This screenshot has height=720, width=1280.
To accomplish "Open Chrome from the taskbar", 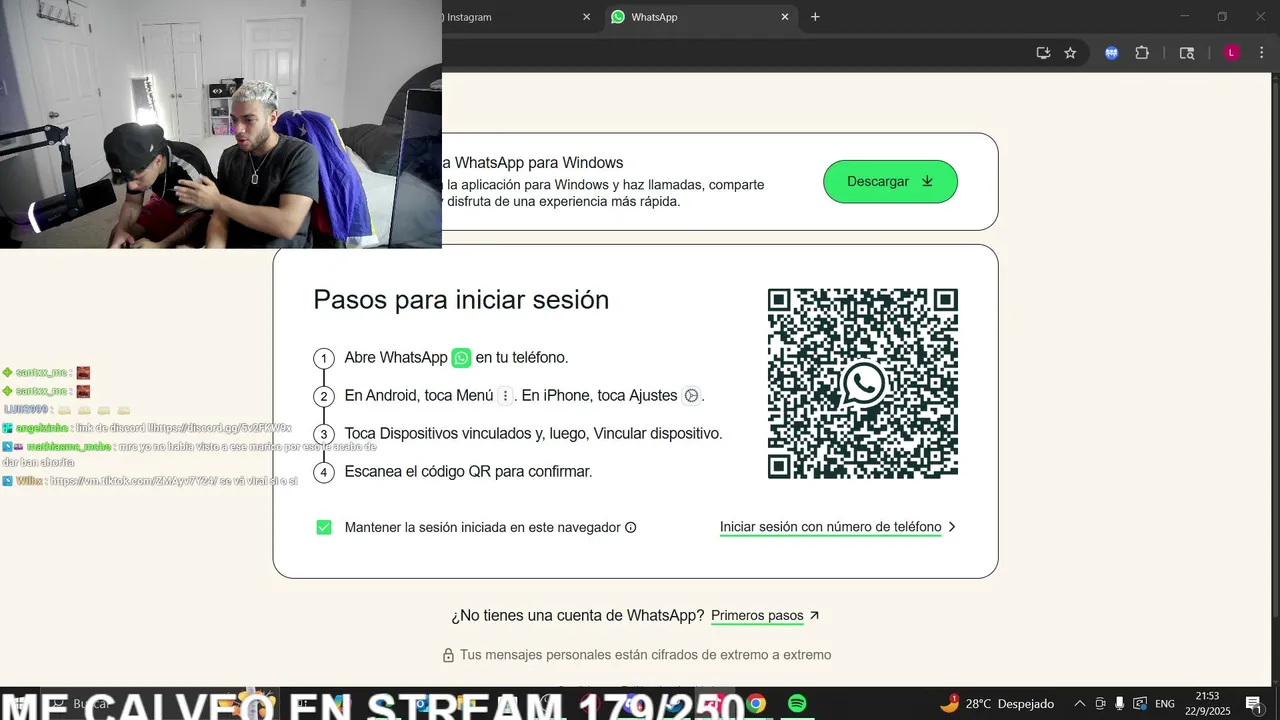I will coord(756,704).
